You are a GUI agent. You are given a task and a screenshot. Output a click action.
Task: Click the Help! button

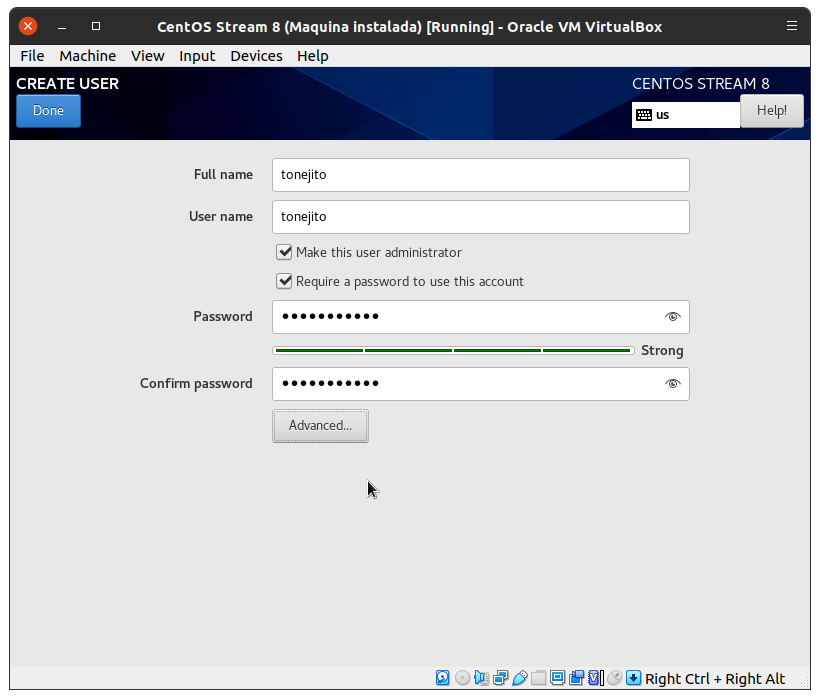[771, 111]
